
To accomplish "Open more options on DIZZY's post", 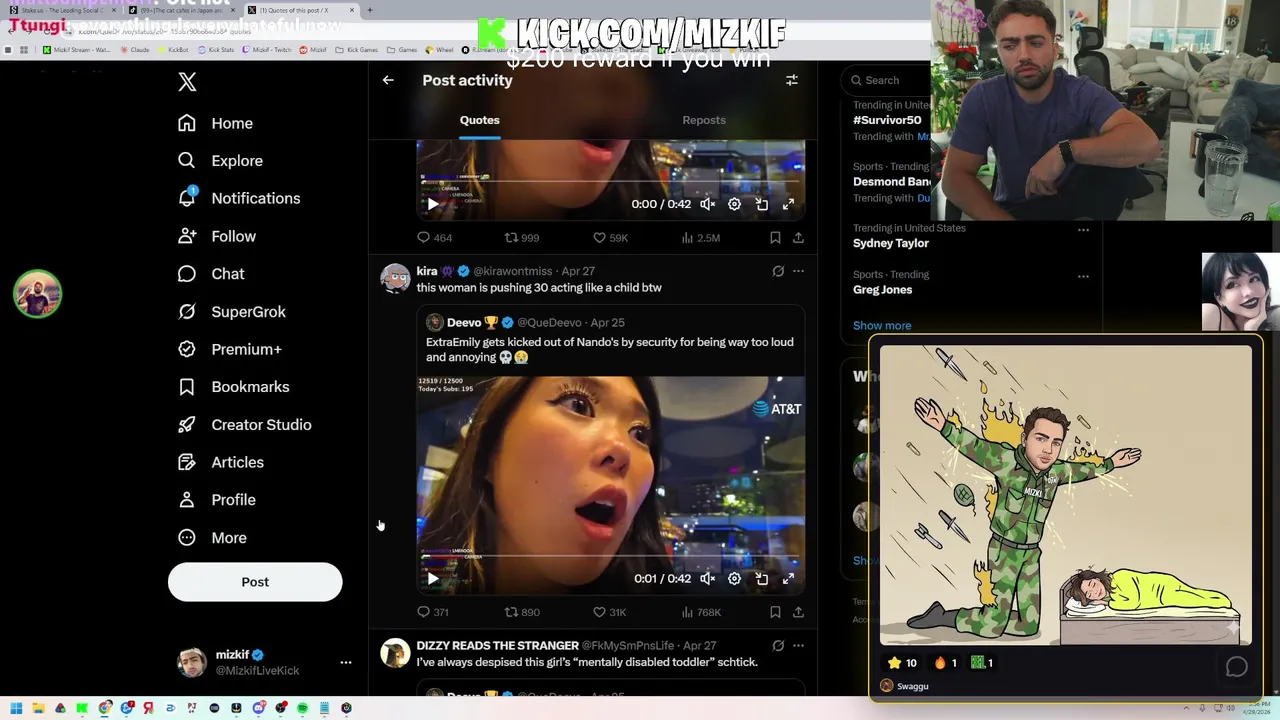I will coord(798,646).
